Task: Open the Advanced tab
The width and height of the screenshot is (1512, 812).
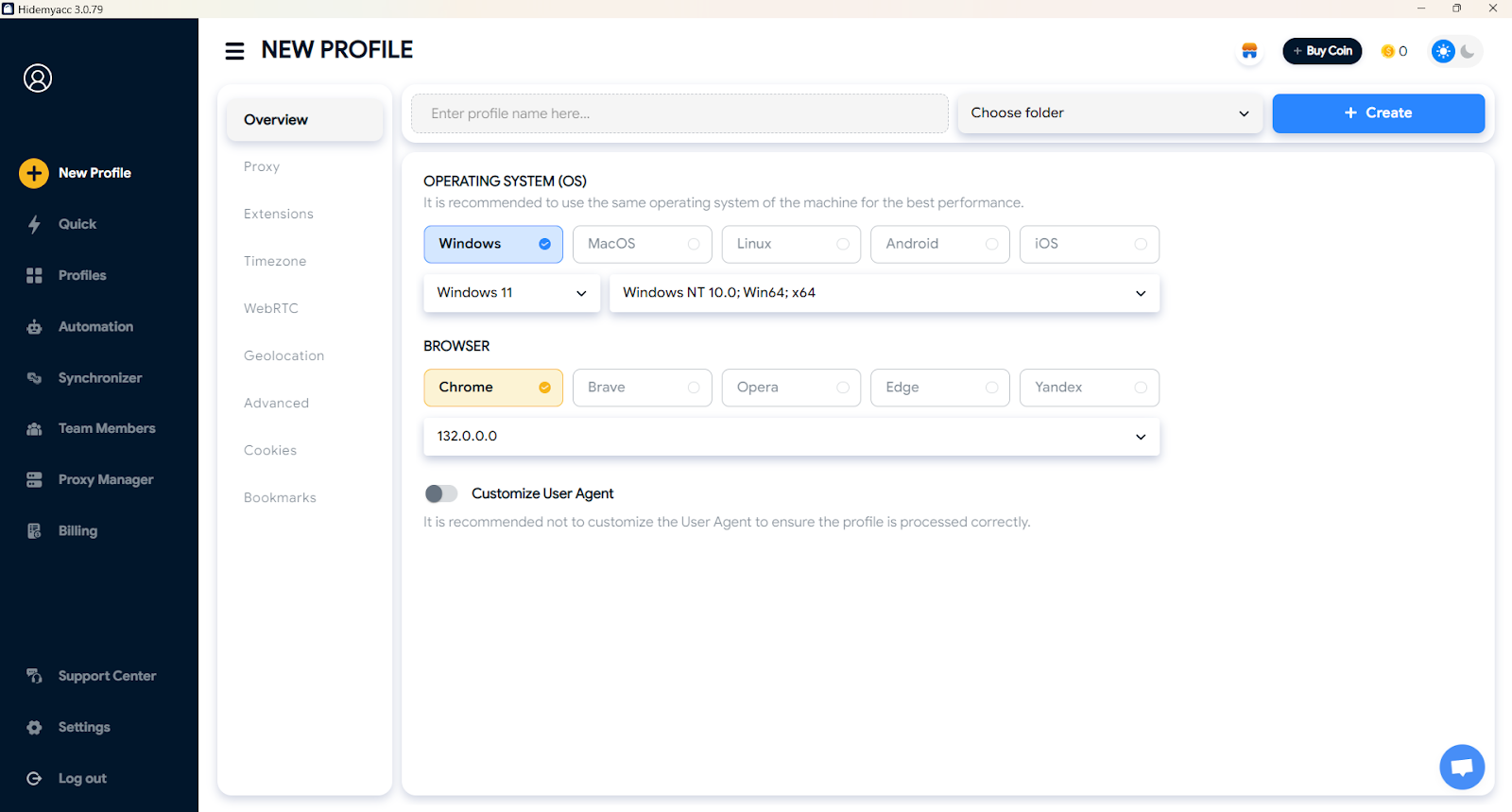Action: 277,403
